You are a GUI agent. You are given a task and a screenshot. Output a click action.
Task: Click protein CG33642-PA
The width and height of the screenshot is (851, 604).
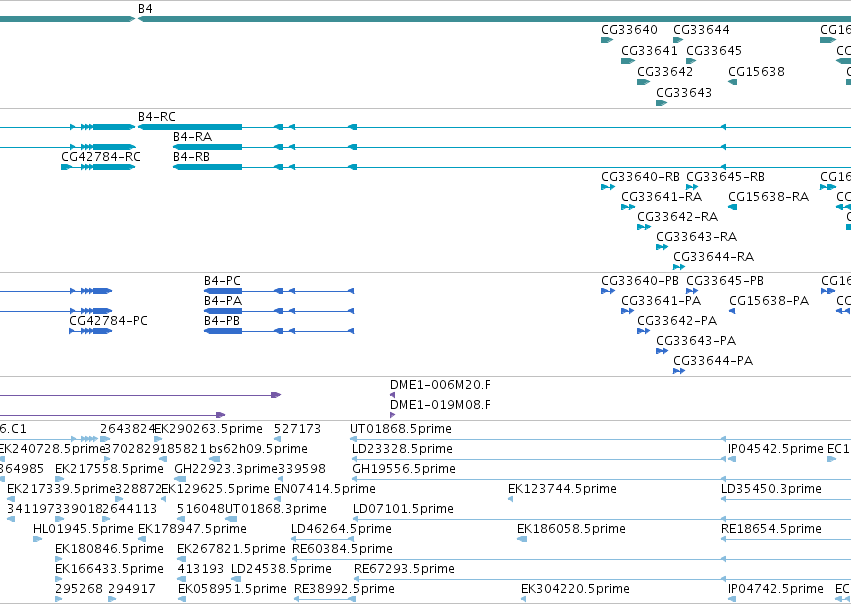[x=677, y=321]
